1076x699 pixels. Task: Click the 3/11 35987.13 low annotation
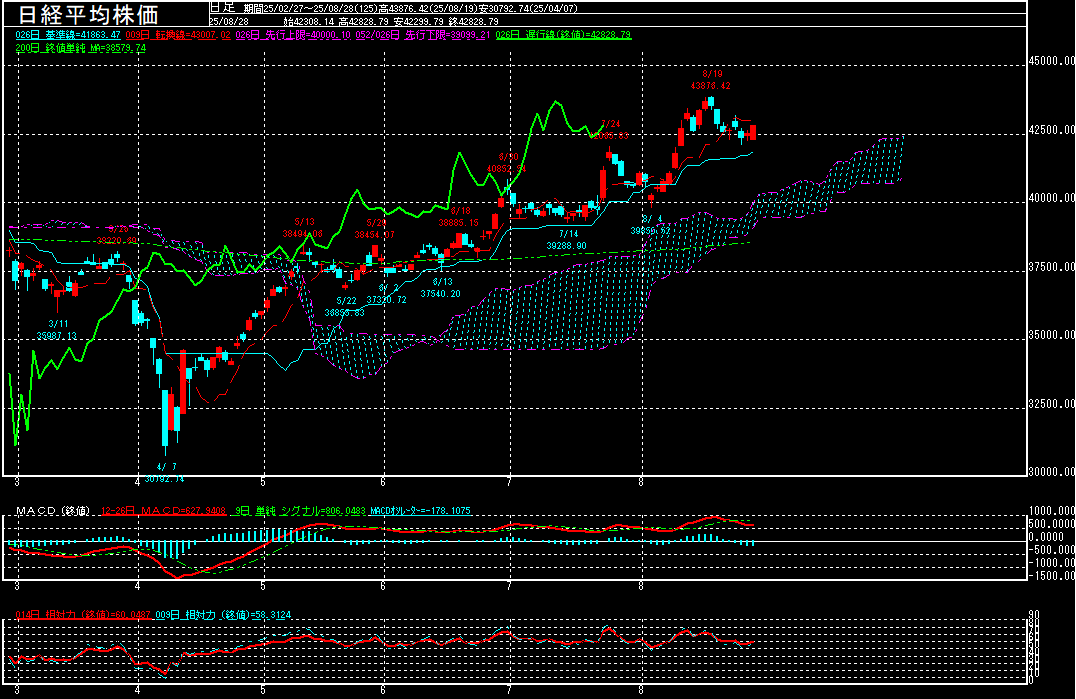click(x=57, y=330)
